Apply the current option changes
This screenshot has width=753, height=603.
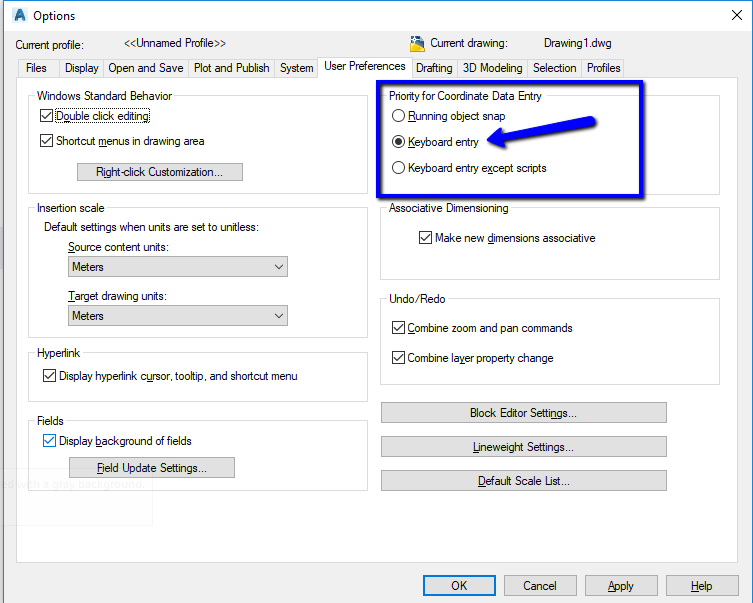(621, 586)
